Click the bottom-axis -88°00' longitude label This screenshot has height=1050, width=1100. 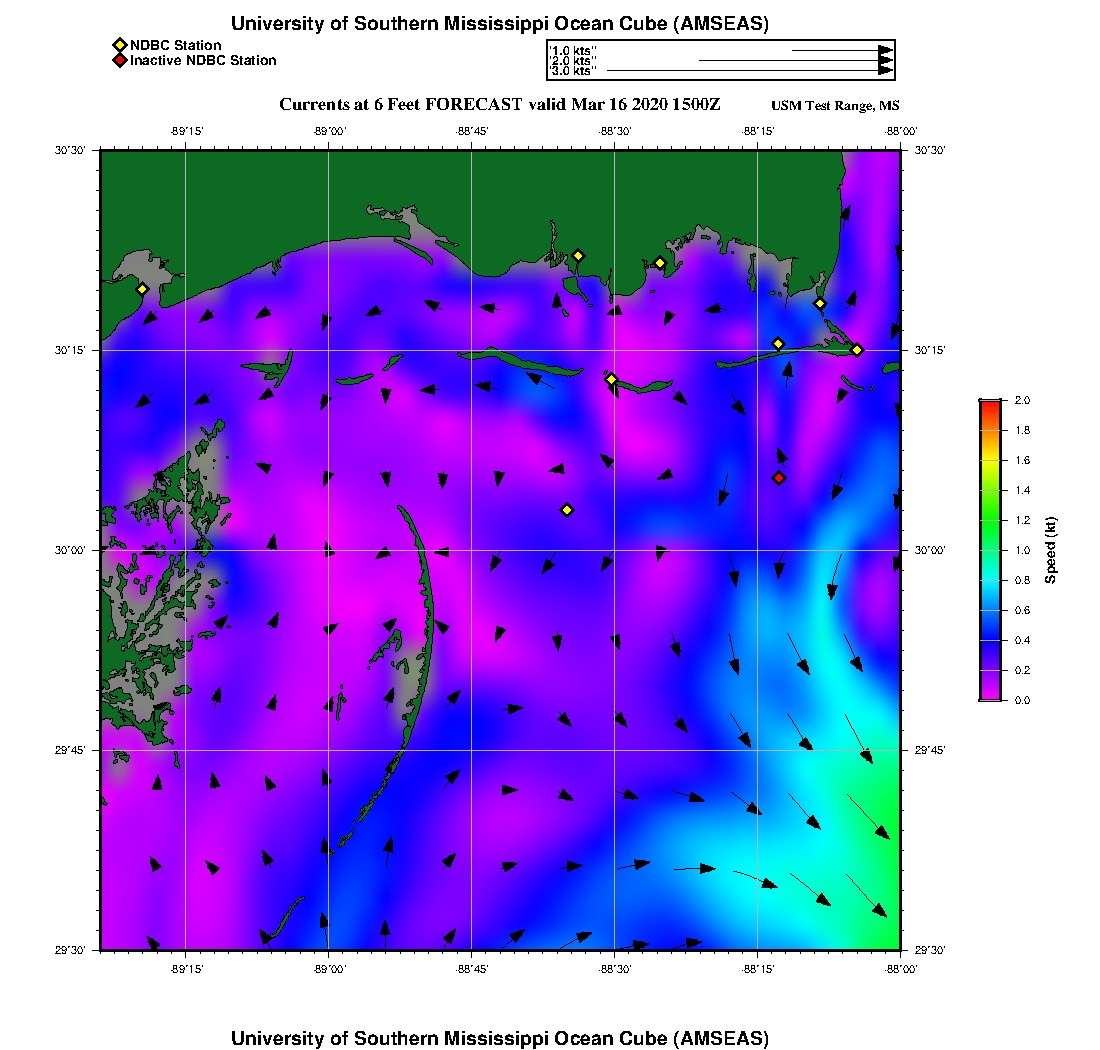pyautogui.click(x=901, y=969)
